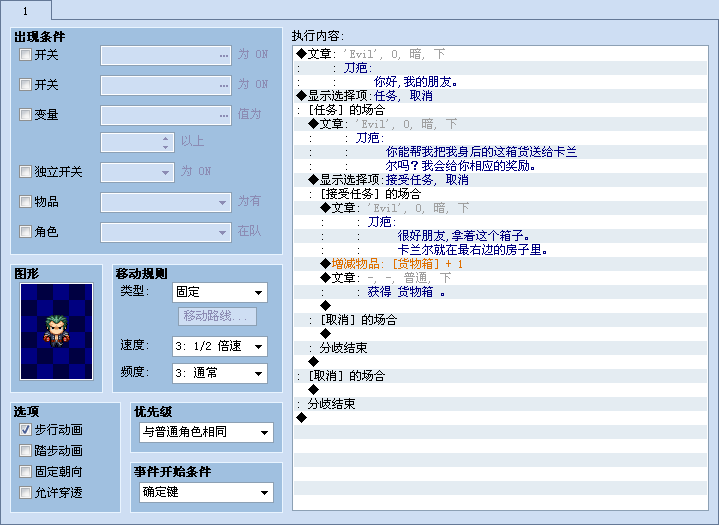Open the 事件开始条件 dropdown 确定键
The height and width of the screenshot is (525, 719).
206,493
